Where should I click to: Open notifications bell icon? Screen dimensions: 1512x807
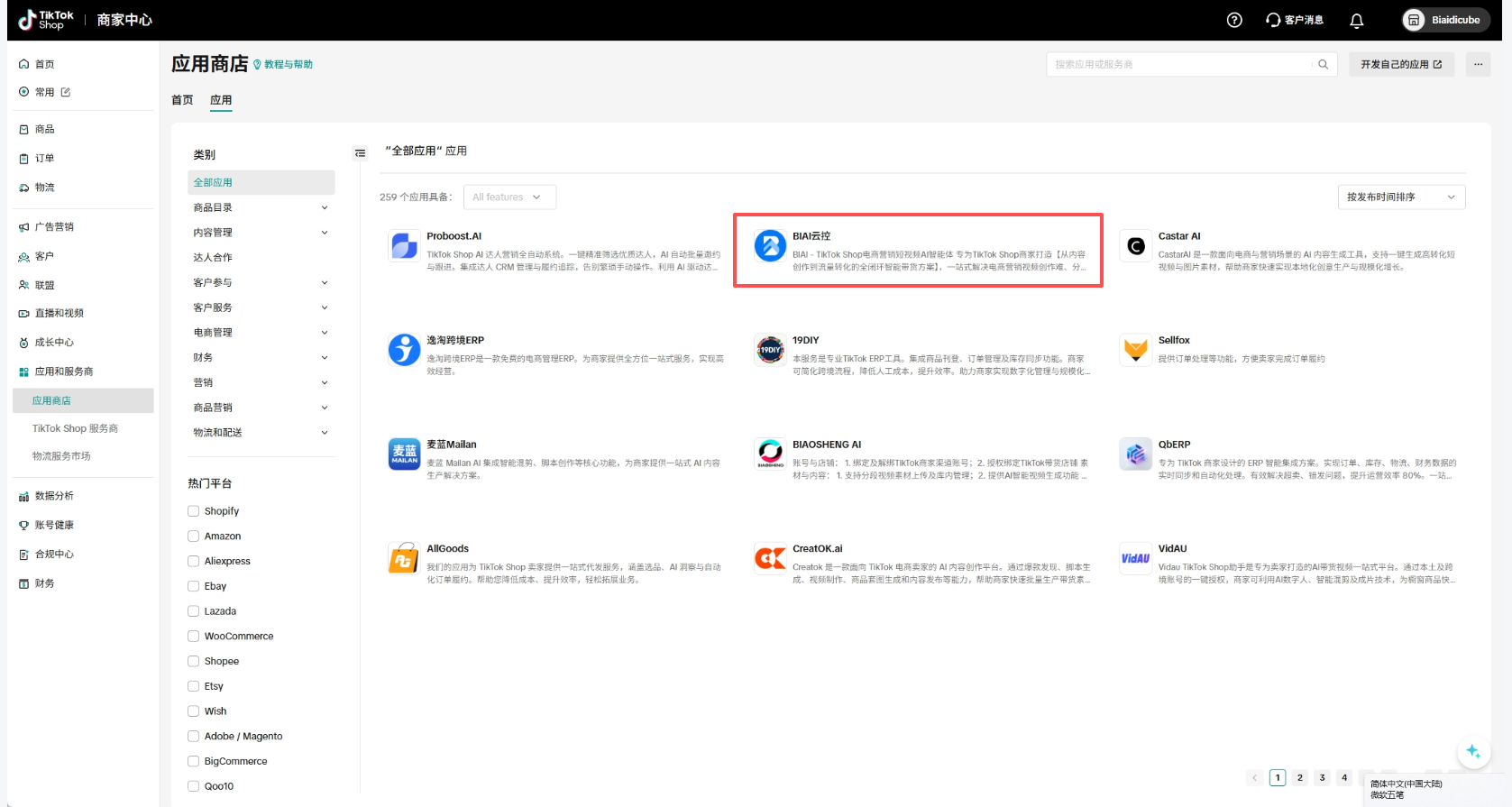[x=1356, y=20]
